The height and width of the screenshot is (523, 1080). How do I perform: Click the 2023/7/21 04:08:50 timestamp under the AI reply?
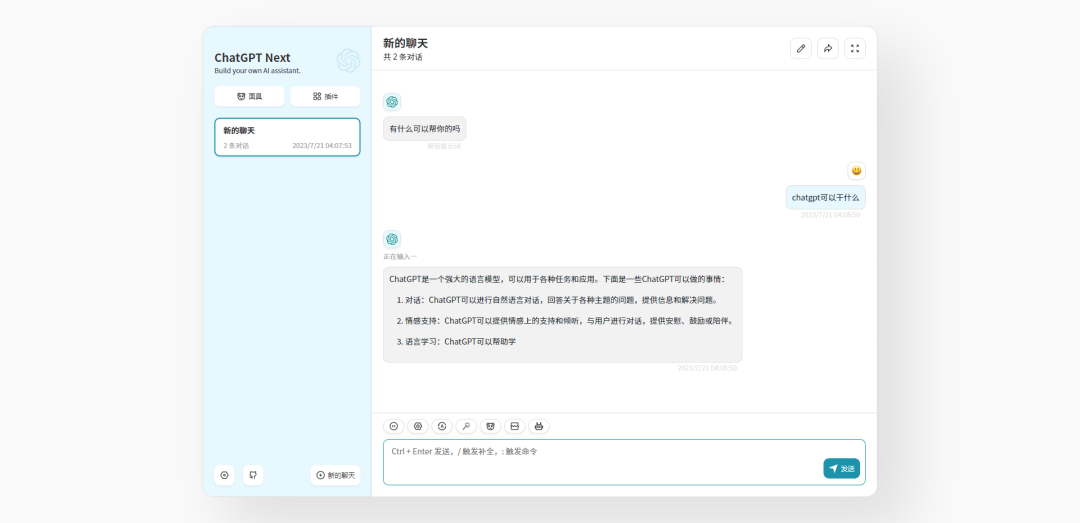point(707,368)
